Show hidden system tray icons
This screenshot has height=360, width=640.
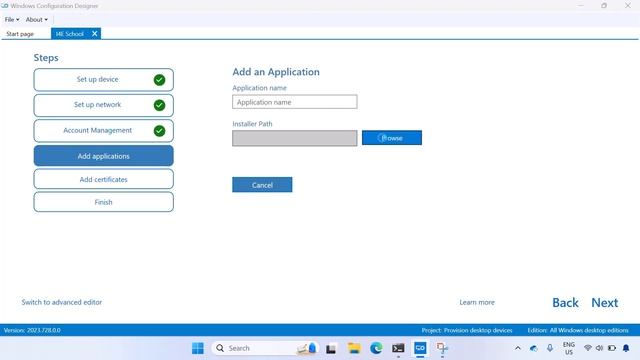(x=518, y=348)
